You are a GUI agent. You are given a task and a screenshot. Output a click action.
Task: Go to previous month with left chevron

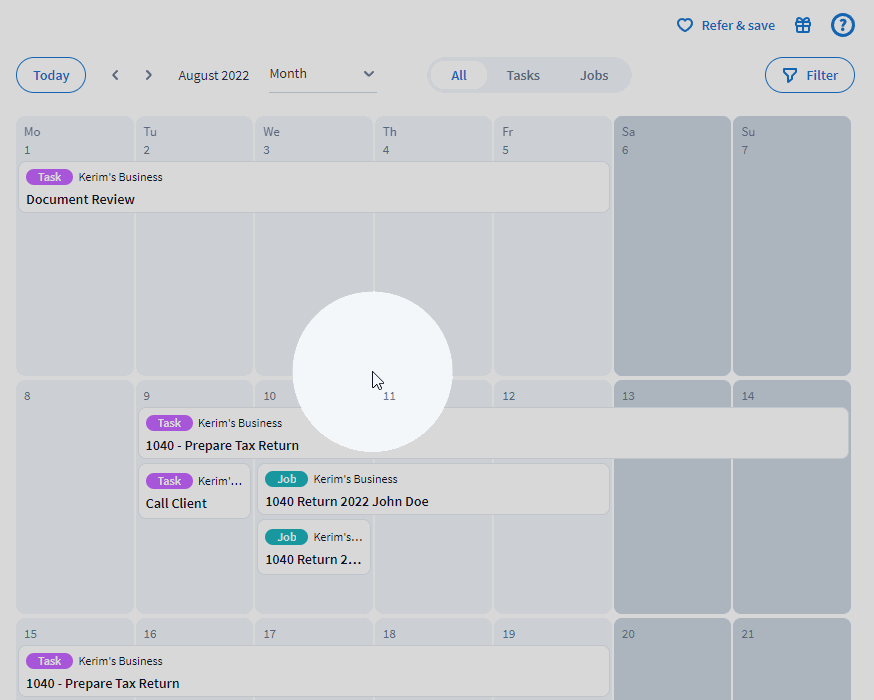[x=115, y=75]
